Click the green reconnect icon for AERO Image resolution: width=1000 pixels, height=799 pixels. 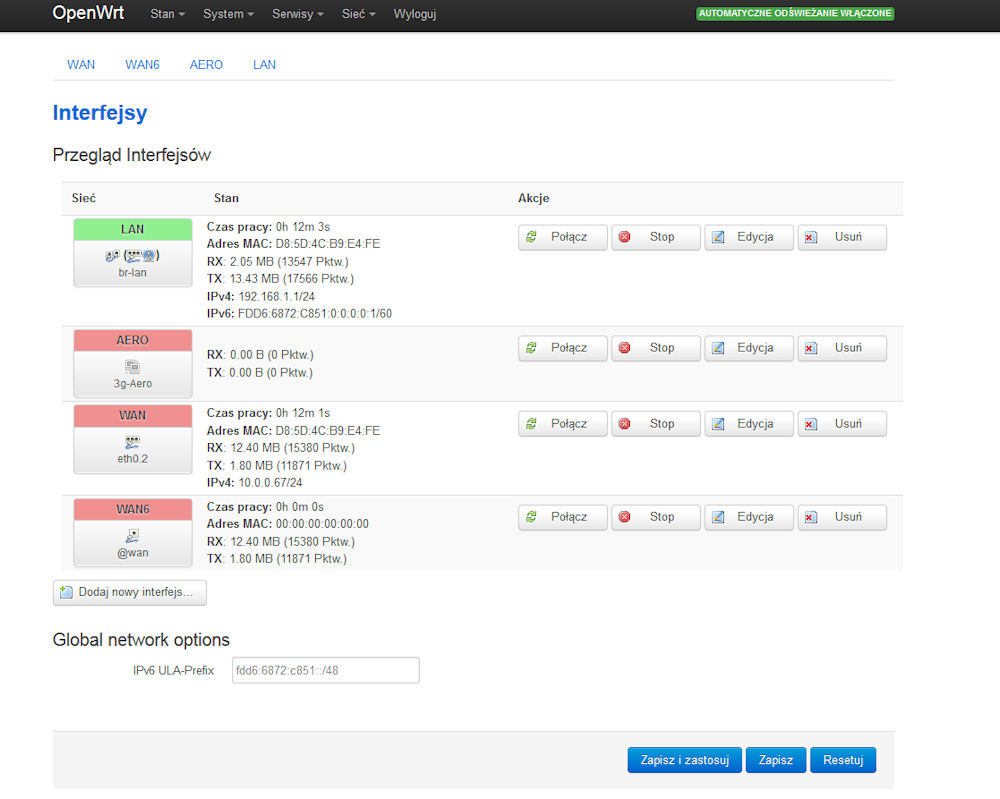click(531, 348)
